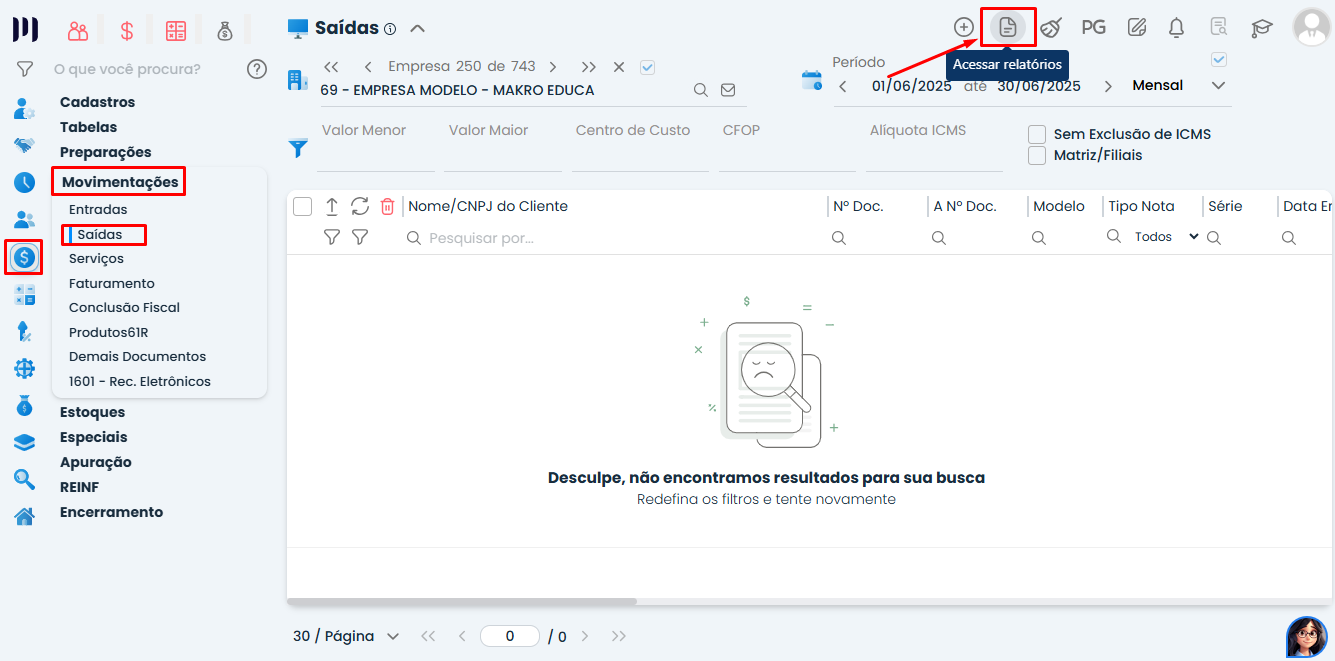This screenshot has height=661, width=1335.
Task: Select Faturamento in the side menu
Action: (111, 283)
